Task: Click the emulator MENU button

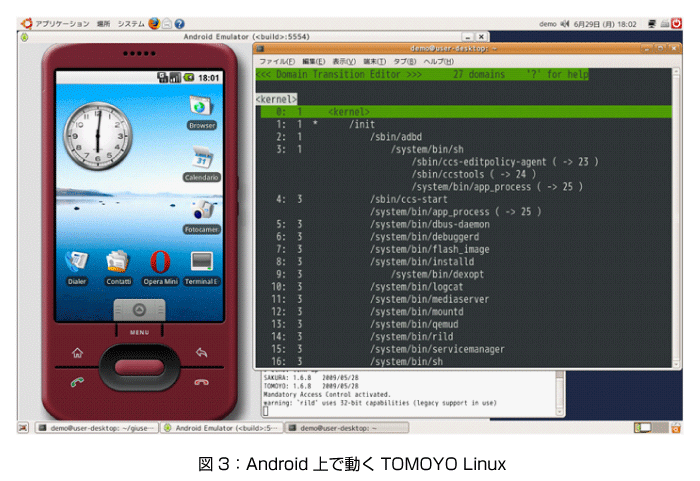Action: pyautogui.click(x=139, y=332)
